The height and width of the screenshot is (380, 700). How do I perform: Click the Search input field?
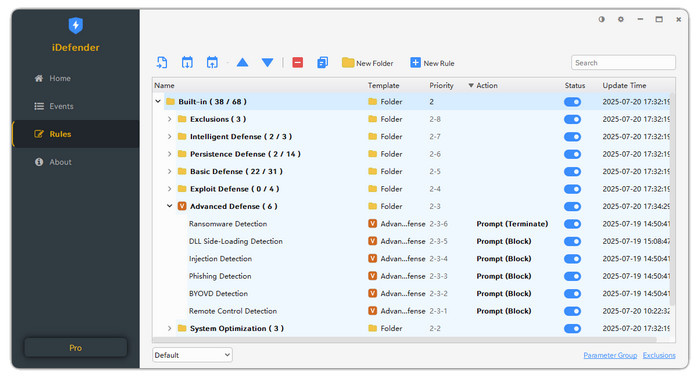click(623, 63)
